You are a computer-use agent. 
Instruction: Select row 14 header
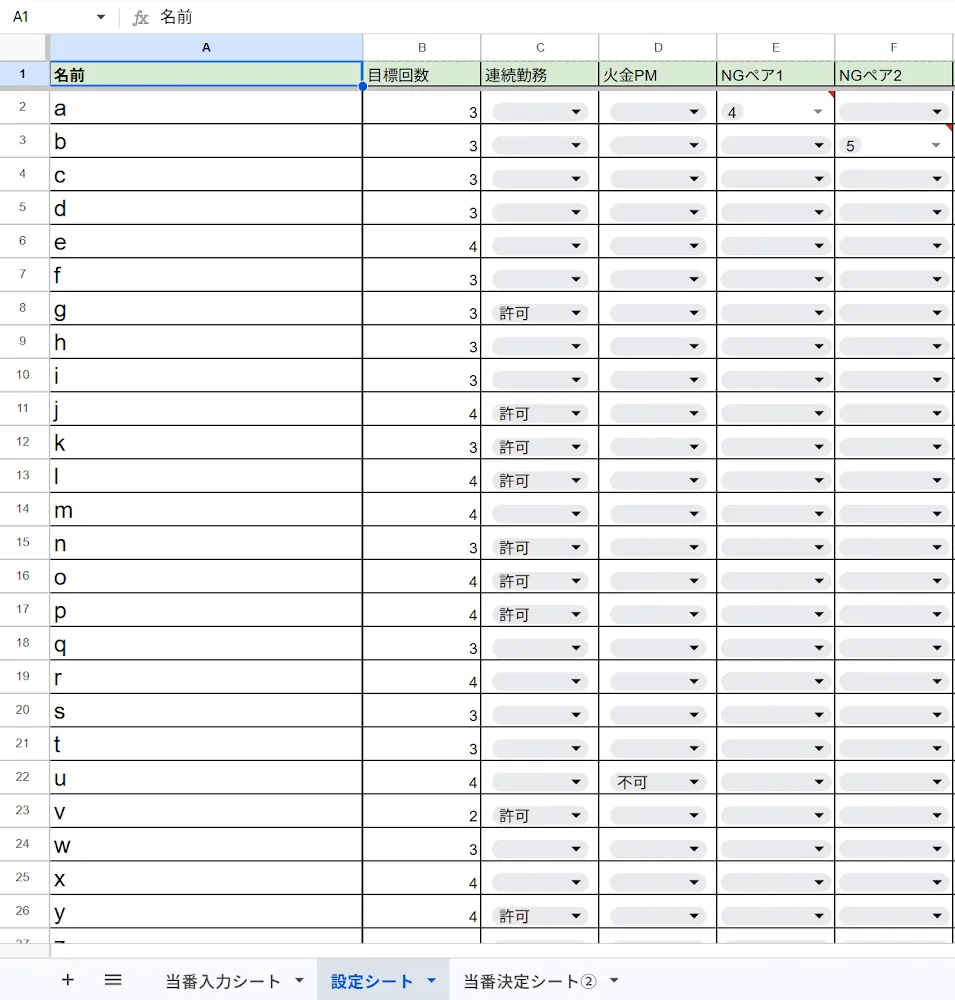23,509
